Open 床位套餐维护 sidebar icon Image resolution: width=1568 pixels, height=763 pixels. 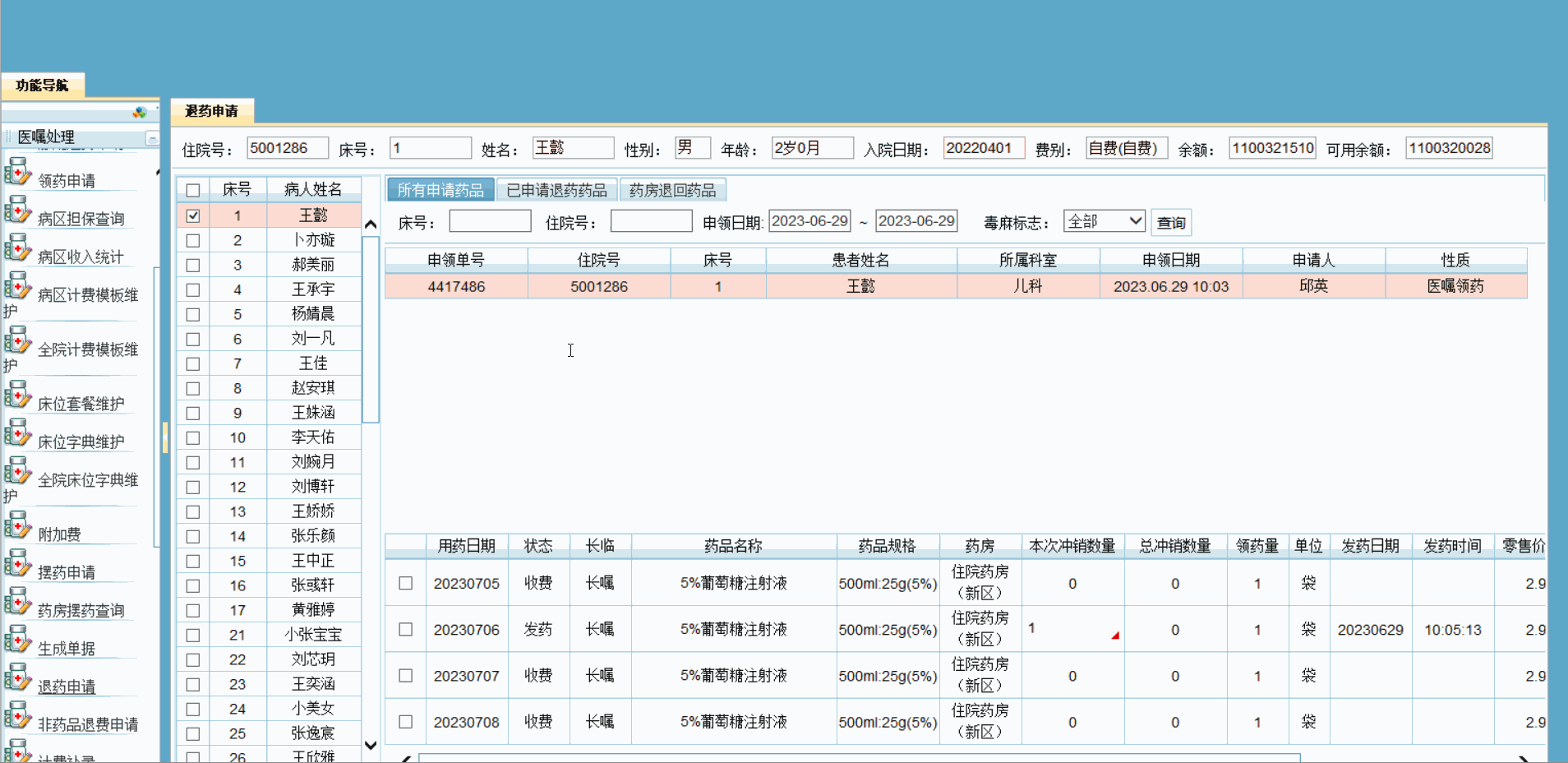(17, 395)
